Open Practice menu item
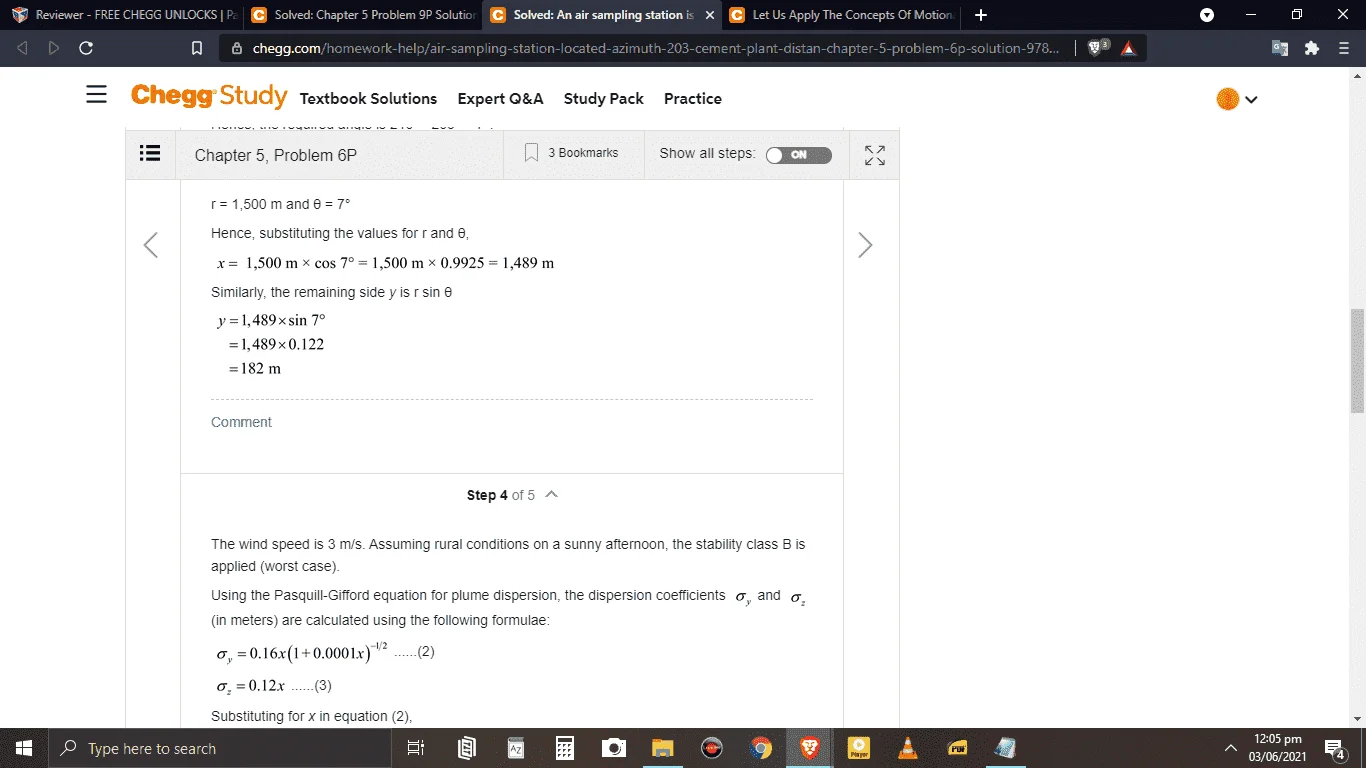Viewport: 1366px width, 768px height. tap(693, 98)
